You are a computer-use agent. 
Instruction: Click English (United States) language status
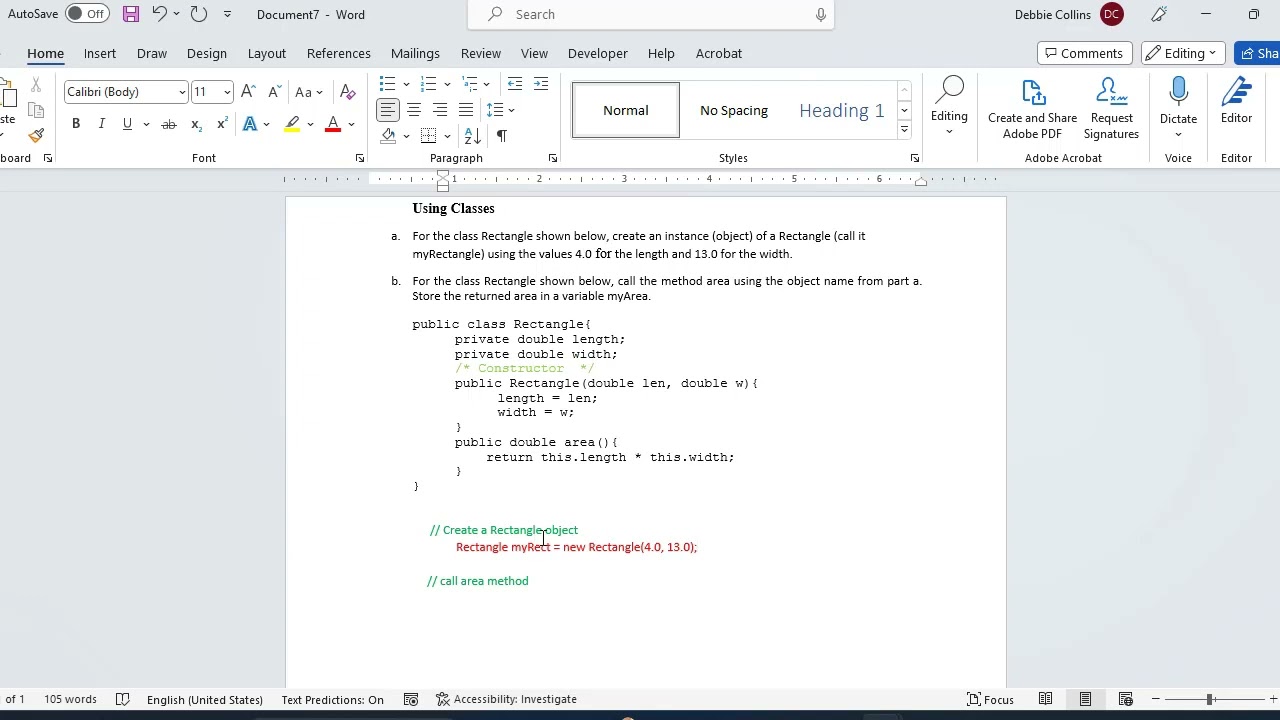pyautogui.click(x=205, y=699)
